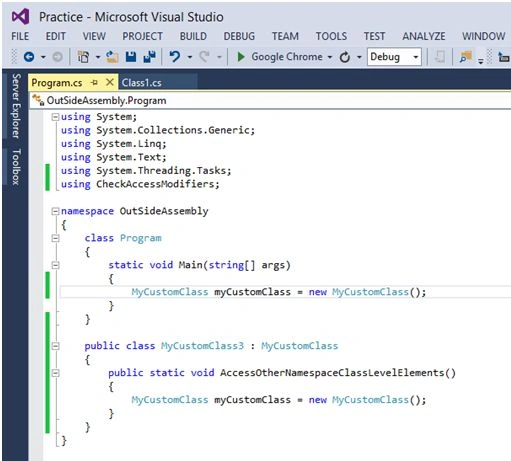Open the Toolbox side panel
The height and width of the screenshot is (461, 511).
point(16,167)
